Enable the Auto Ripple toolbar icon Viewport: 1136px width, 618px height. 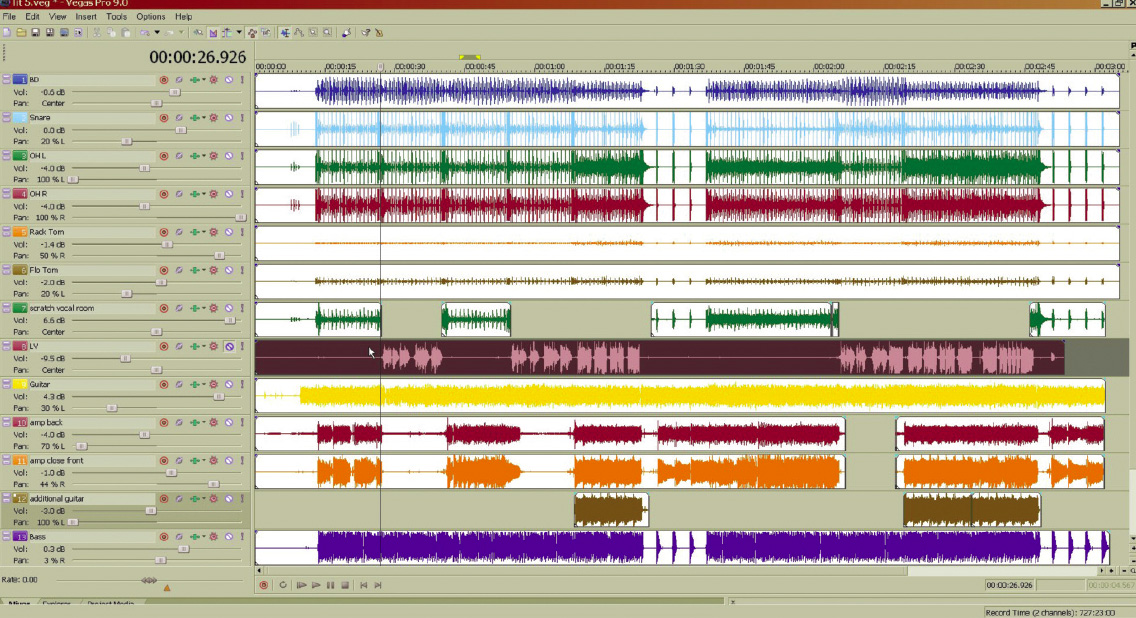[213, 33]
